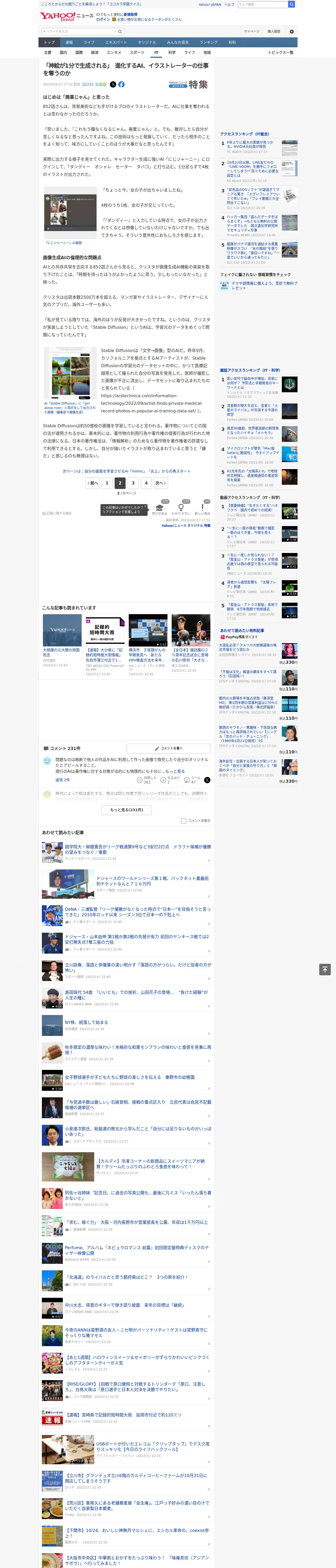Open the 横浜市 子宮頸がん video thumbnail
This screenshot has width=336, height=1568.
click(148, 630)
